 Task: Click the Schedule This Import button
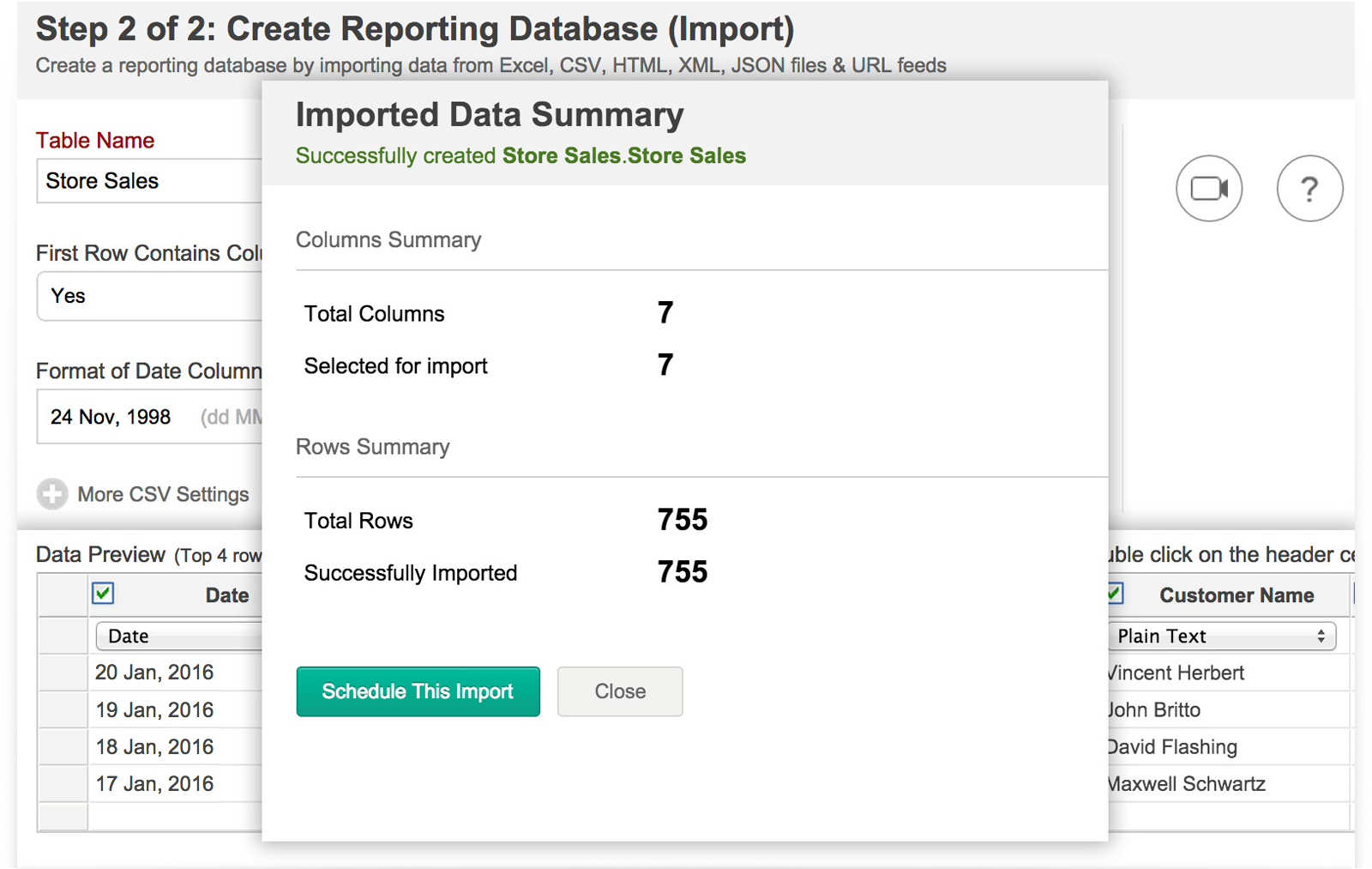click(x=418, y=691)
